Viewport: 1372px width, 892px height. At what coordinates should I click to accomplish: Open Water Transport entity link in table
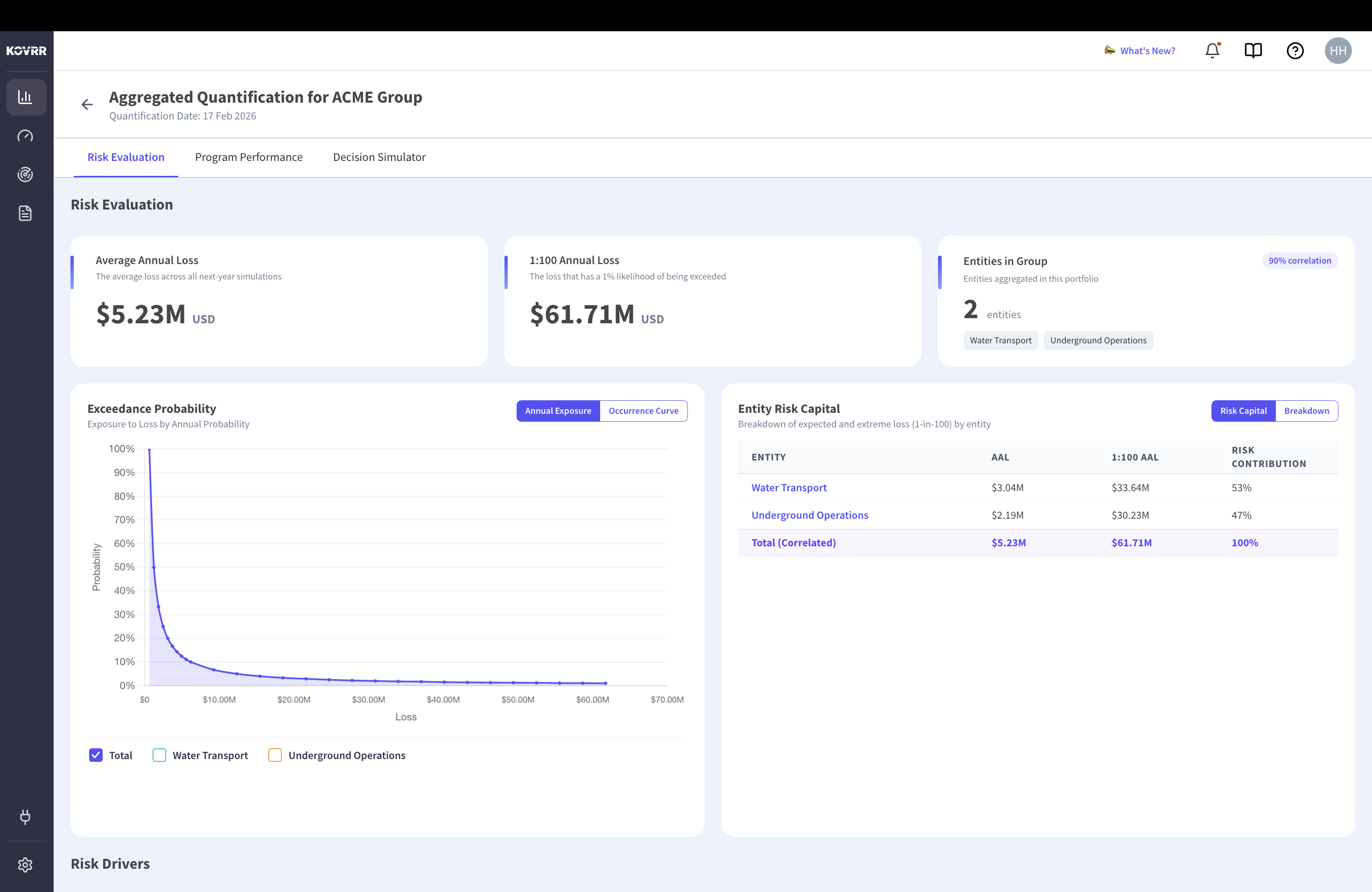click(789, 488)
